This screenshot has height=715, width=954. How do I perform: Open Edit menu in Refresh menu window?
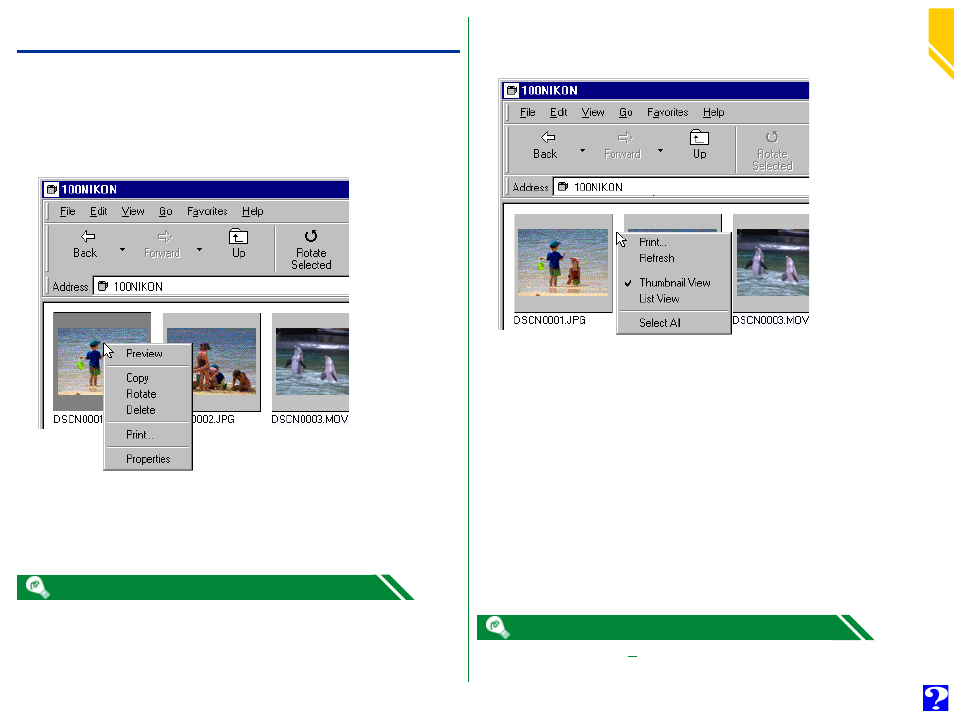[559, 112]
